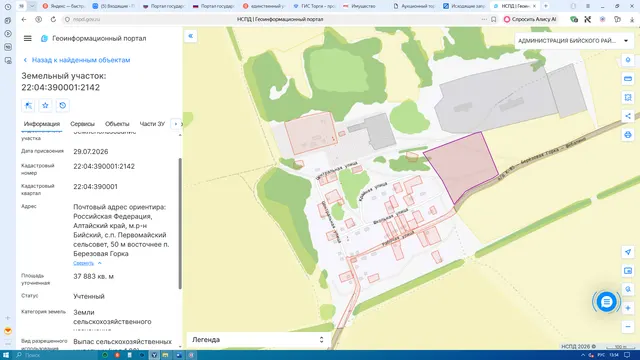Switch to the (5) Входящие browser tab
This screenshot has width=640, height=360.
tap(114, 6)
